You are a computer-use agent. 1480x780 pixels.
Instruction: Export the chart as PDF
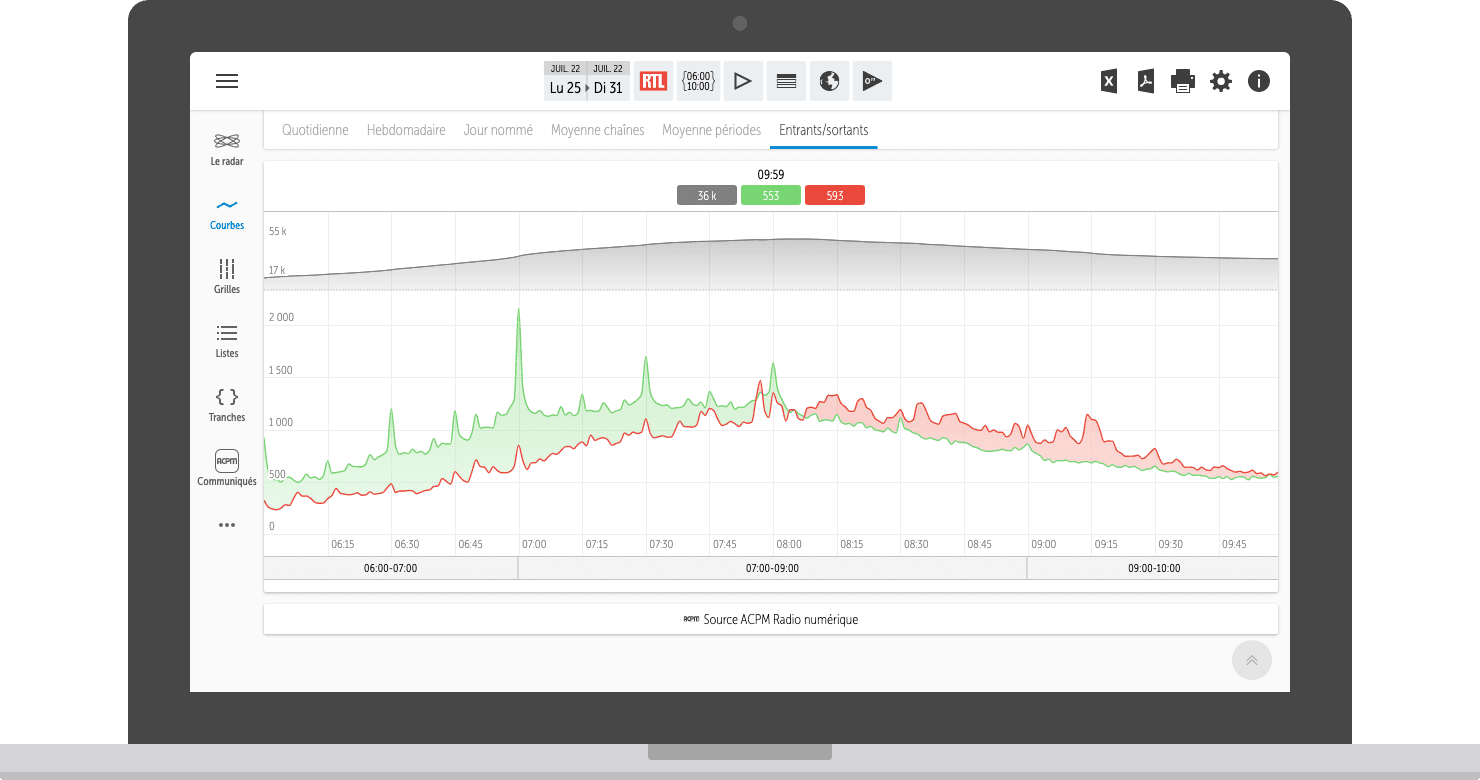pyautogui.click(x=1146, y=82)
